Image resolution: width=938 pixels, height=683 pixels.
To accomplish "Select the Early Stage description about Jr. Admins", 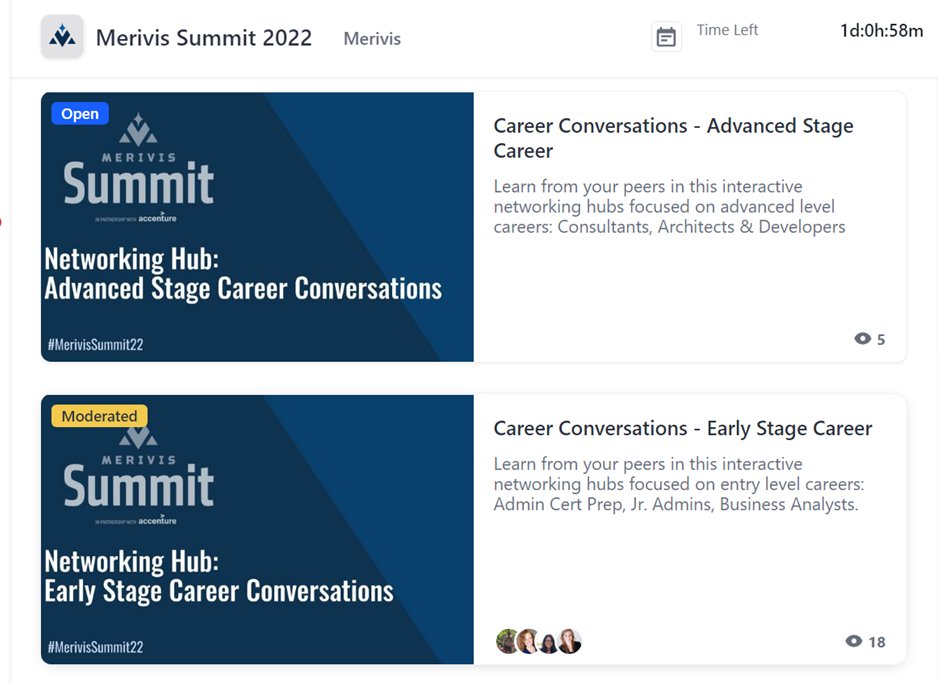I will click(678, 484).
